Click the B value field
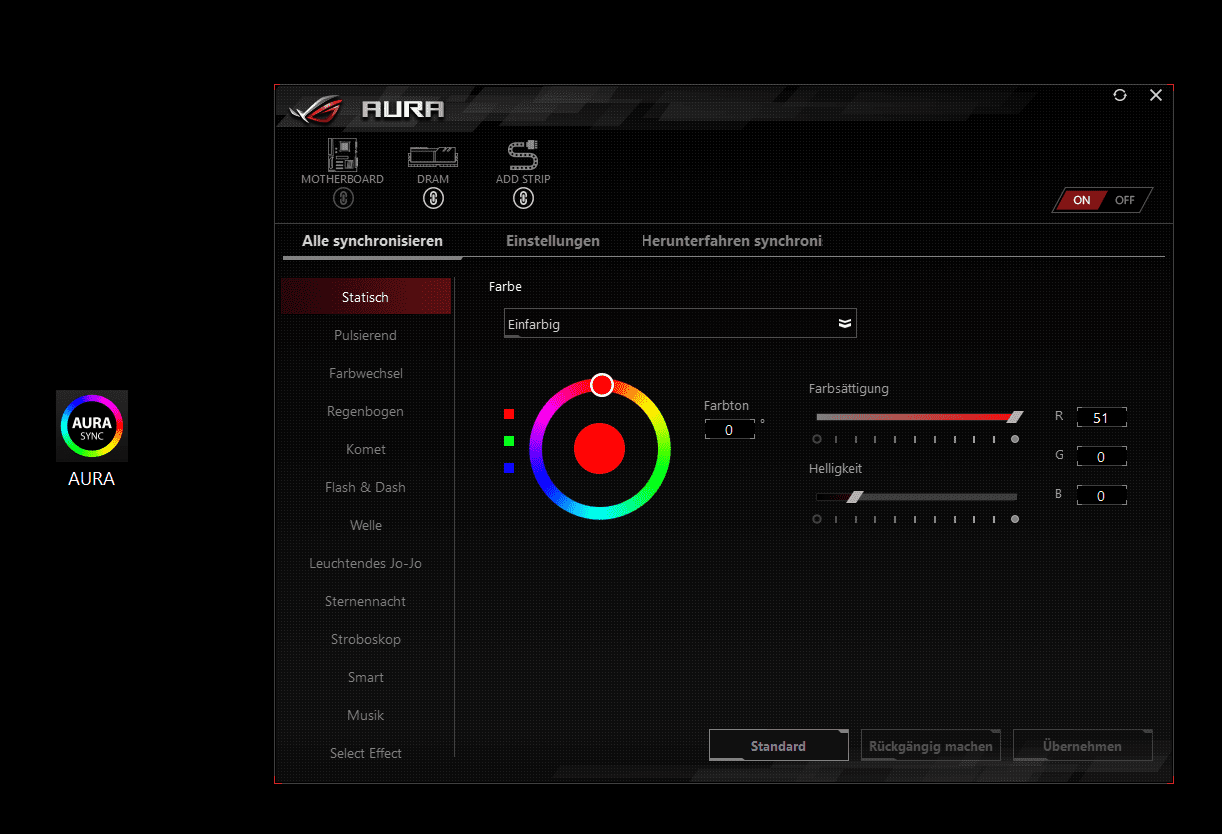The width and height of the screenshot is (1222, 834). [1101, 495]
